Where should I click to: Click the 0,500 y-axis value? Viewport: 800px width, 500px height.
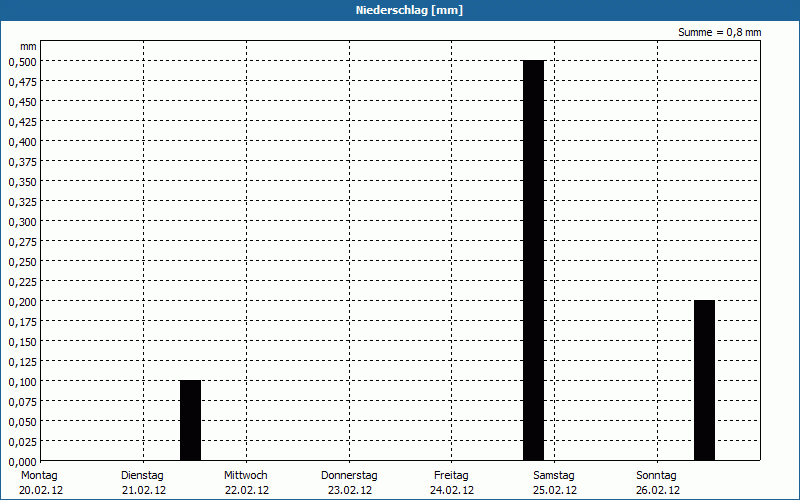click(x=22, y=62)
